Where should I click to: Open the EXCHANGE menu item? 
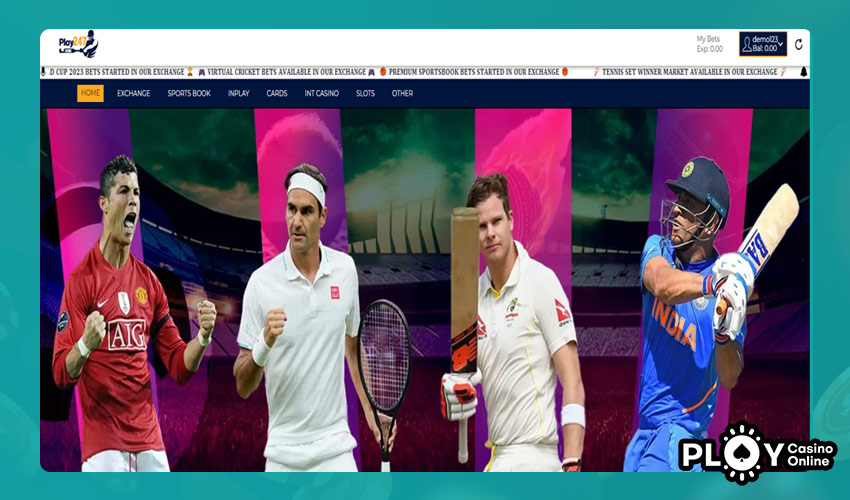click(133, 93)
